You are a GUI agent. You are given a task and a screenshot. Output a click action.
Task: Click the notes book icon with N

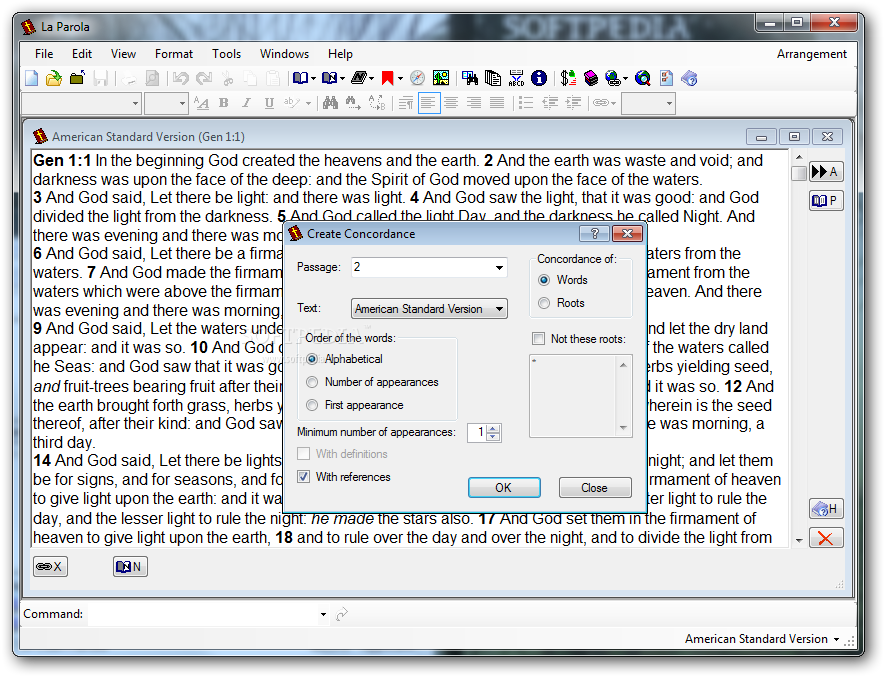click(x=329, y=78)
